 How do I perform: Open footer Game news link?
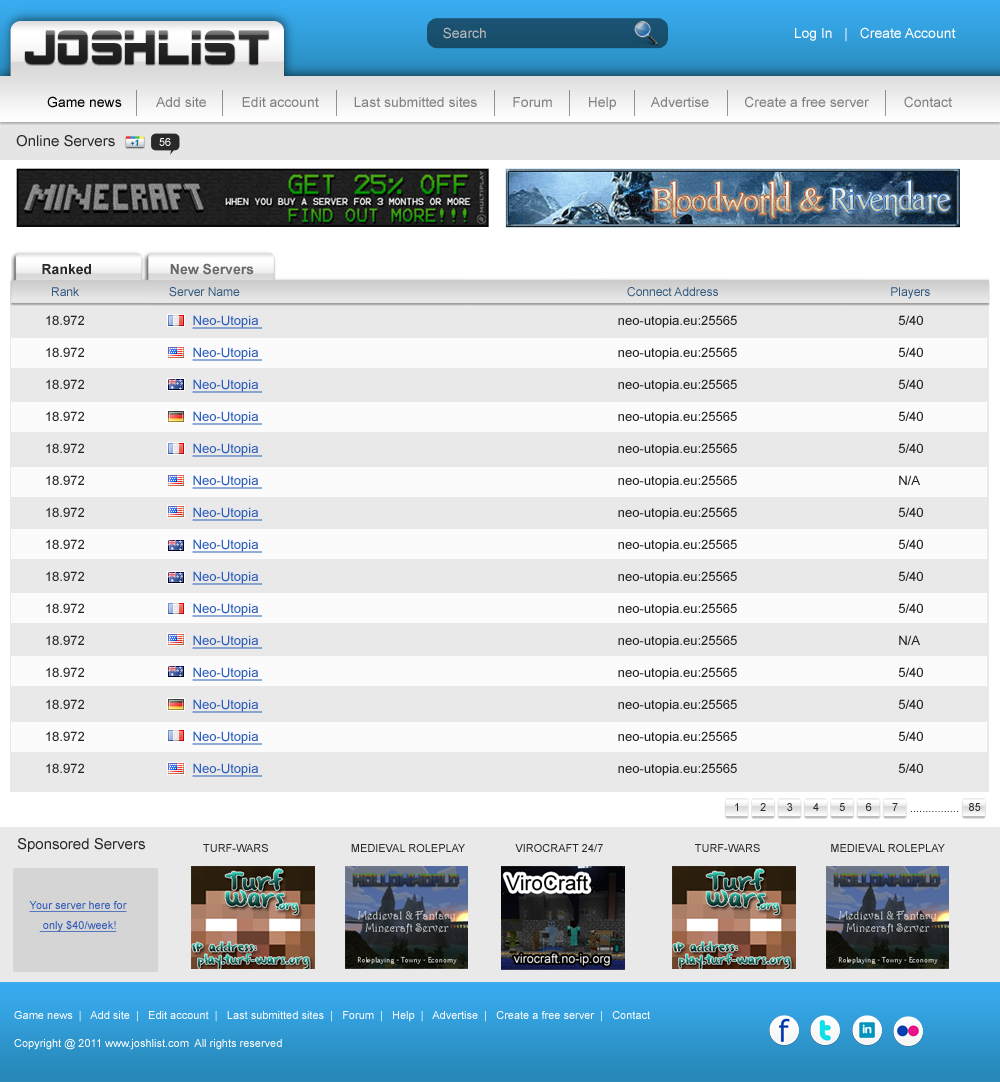click(x=43, y=1015)
